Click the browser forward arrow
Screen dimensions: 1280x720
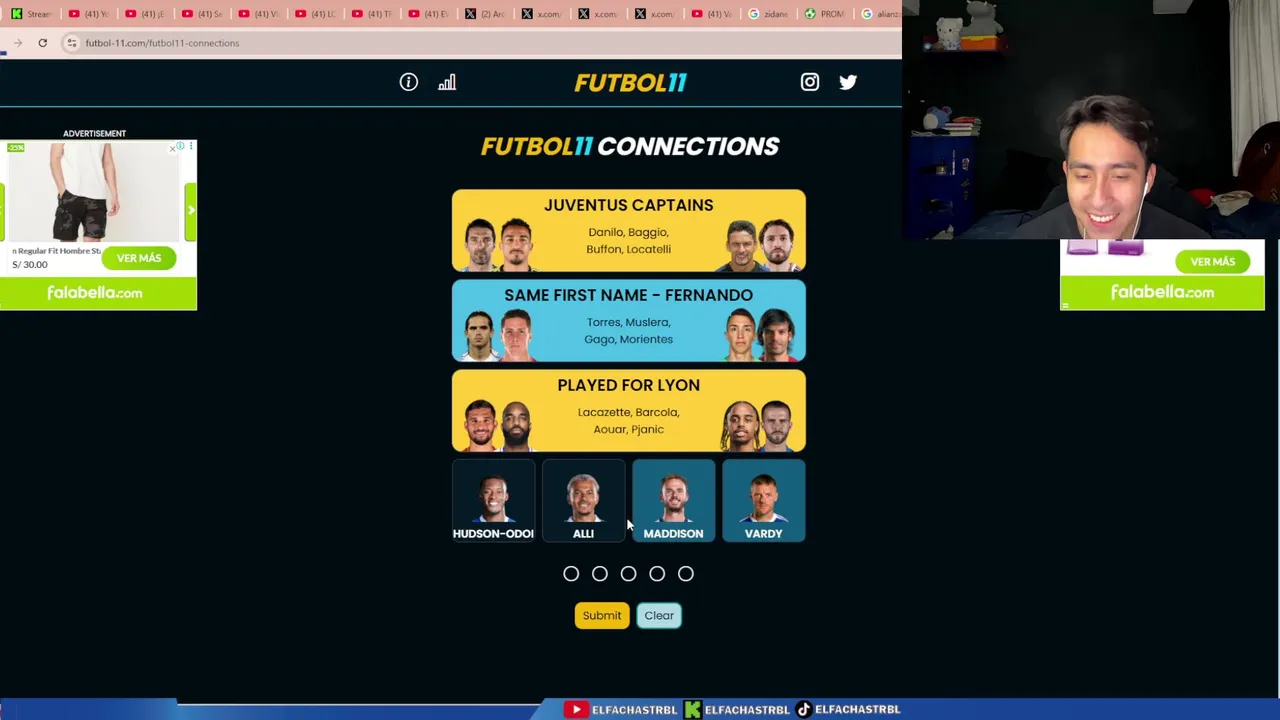coord(18,43)
